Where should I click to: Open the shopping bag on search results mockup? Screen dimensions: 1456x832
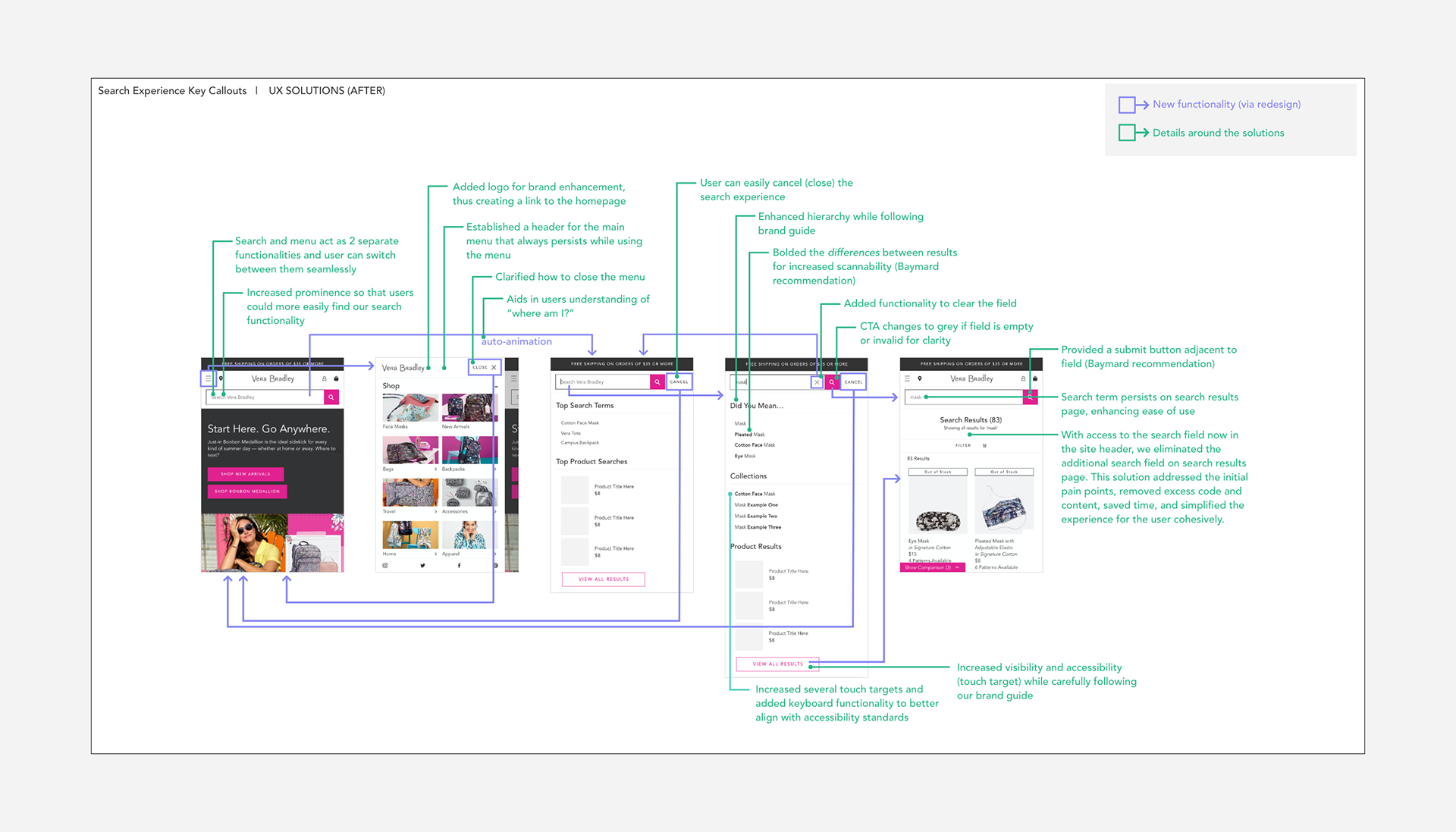click(1035, 378)
